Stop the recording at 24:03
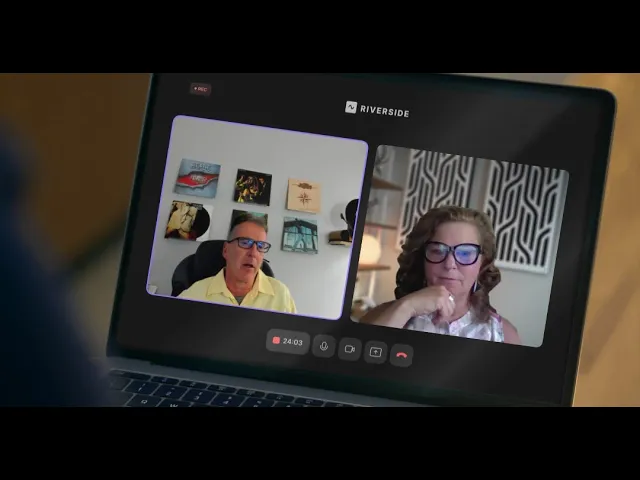The height and width of the screenshot is (480, 640). pos(288,342)
